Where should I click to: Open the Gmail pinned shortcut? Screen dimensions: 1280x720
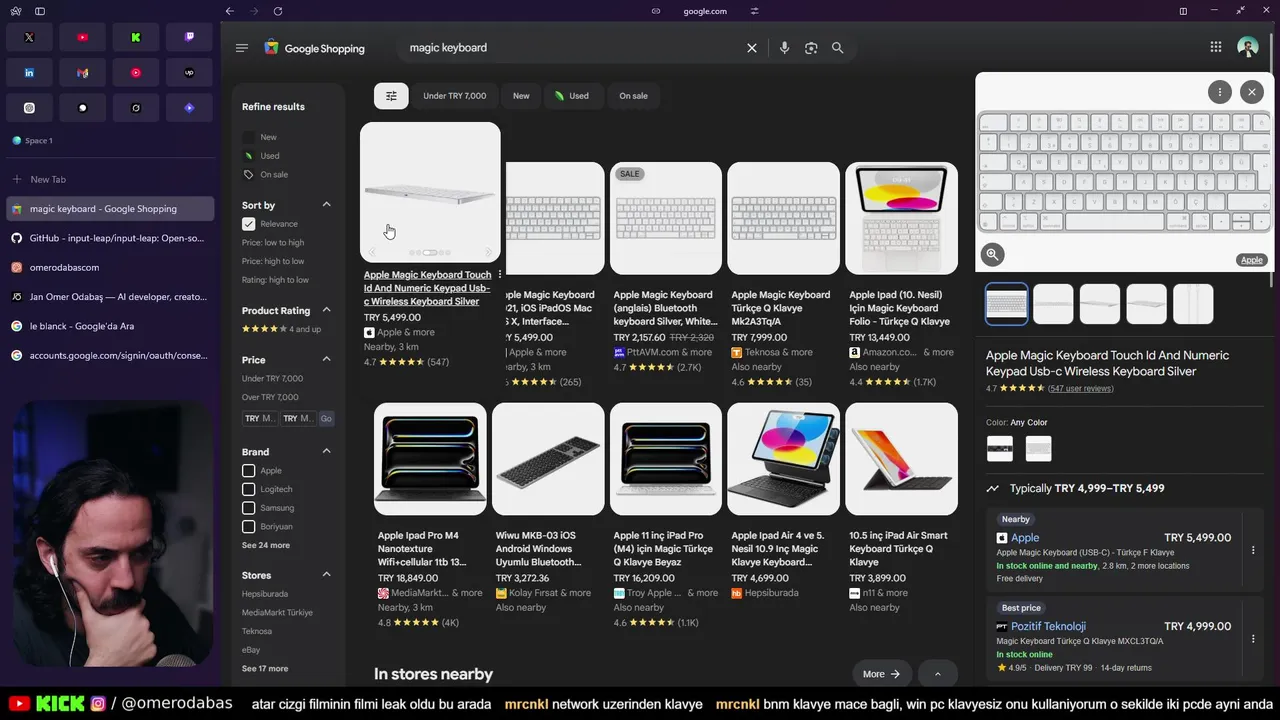point(82,73)
